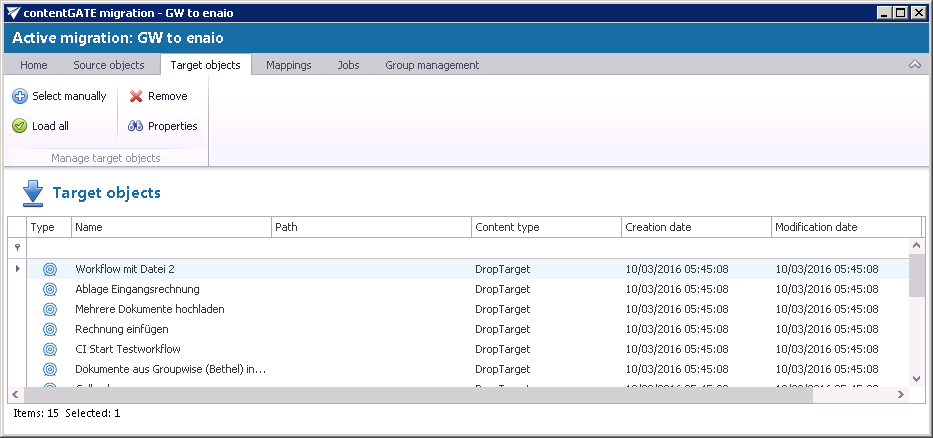Viewport: 933px width, 438px height.
Task: Select the row Dokumente aus Groupwise (Bethel)
Action: pos(468,370)
